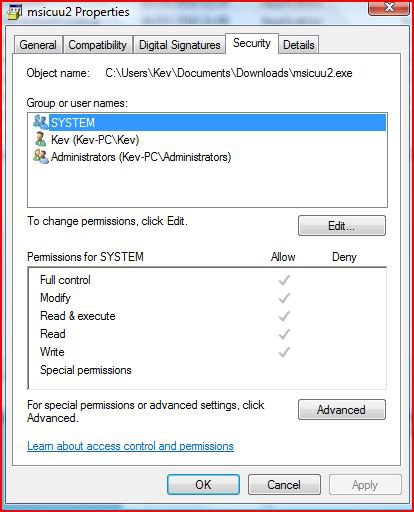414x512 pixels.
Task: Click the Cancel button
Action: (284, 485)
